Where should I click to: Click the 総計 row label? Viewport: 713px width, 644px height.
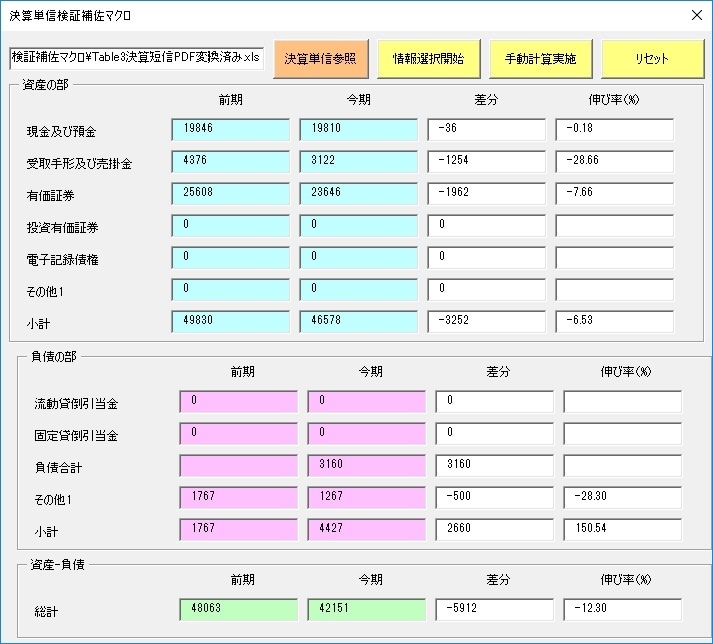(x=46, y=612)
